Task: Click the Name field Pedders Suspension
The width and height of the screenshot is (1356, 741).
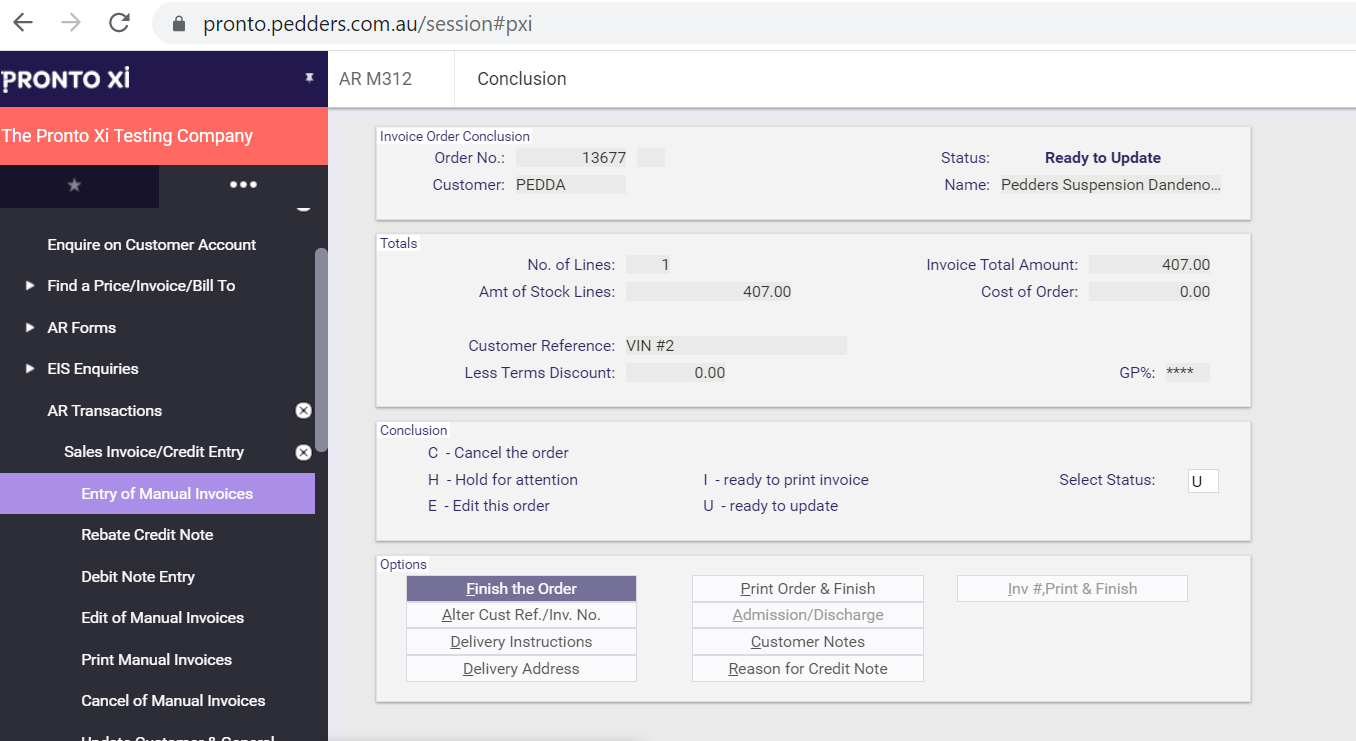Action: (x=1111, y=185)
